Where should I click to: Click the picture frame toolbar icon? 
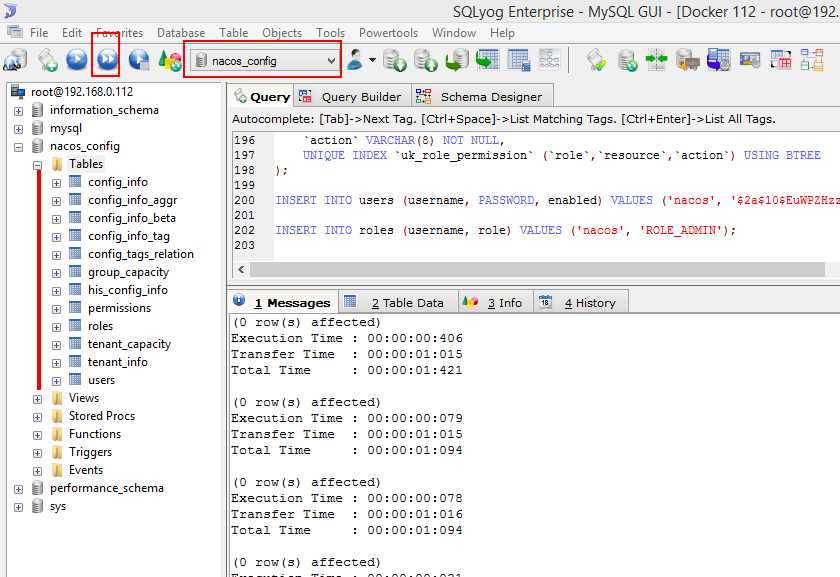[750, 60]
